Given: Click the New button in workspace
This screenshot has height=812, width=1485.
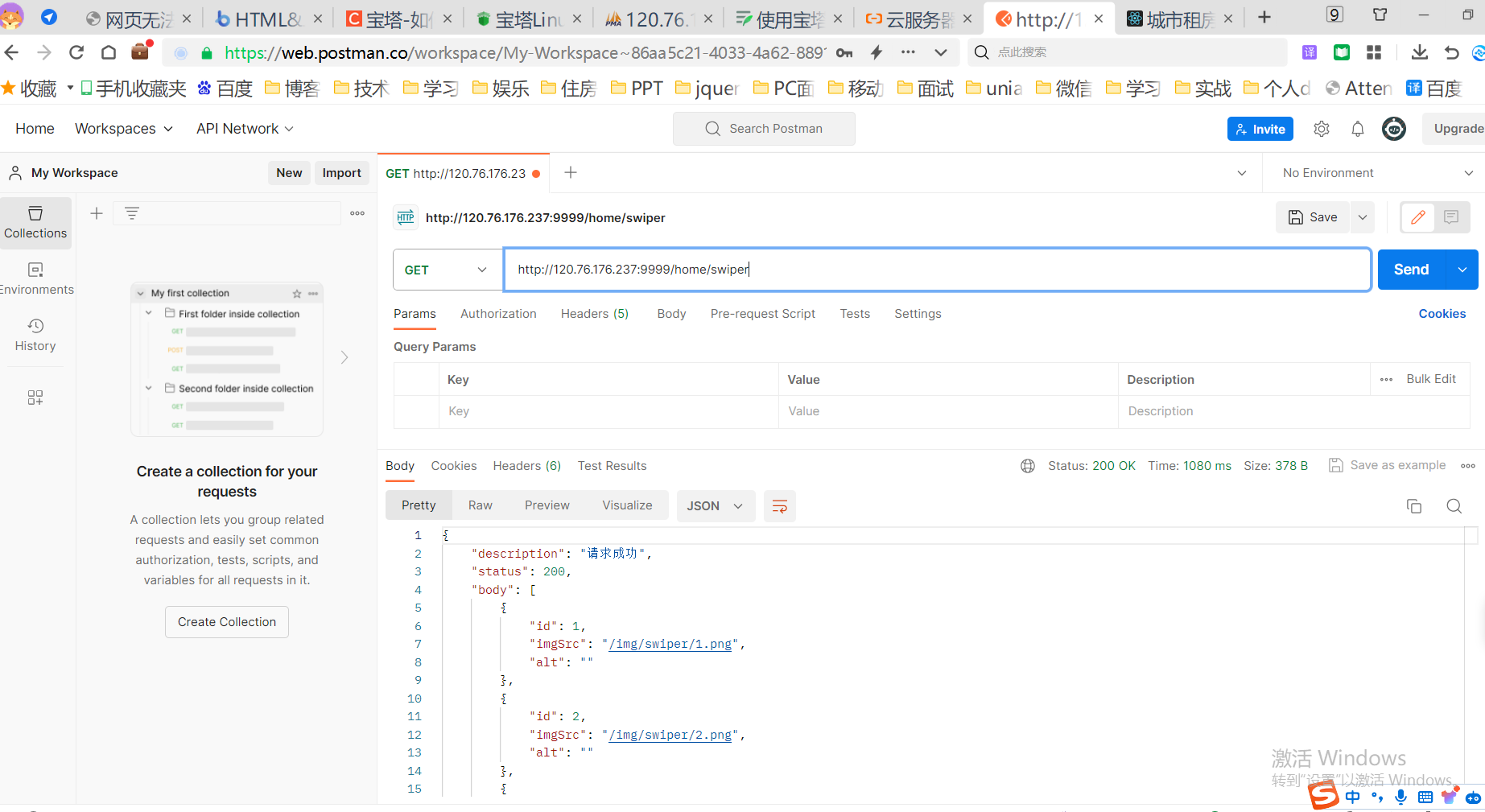Looking at the screenshot, I should [289, 173].
